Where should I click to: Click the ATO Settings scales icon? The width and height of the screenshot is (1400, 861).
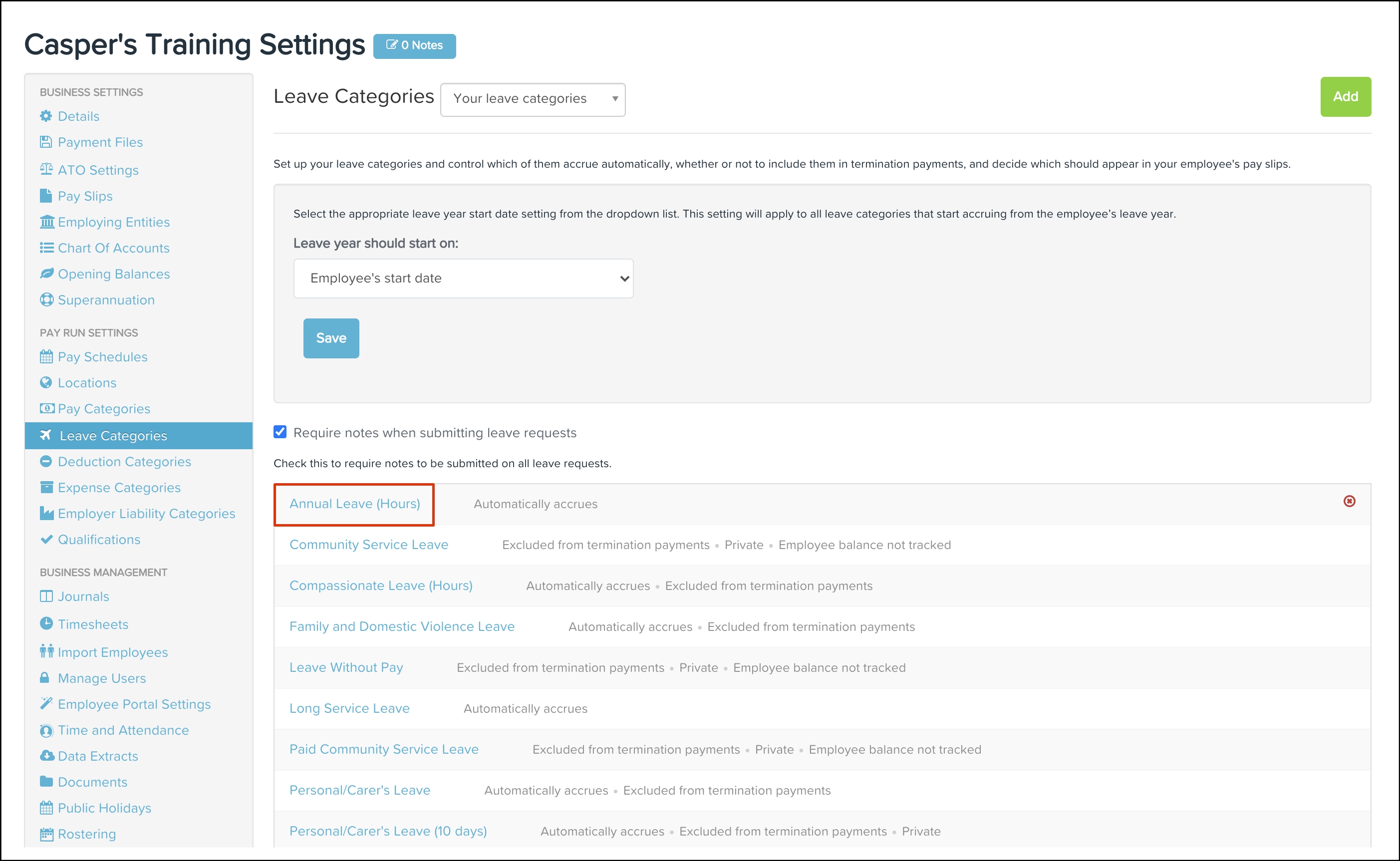(x=46, y=169)
